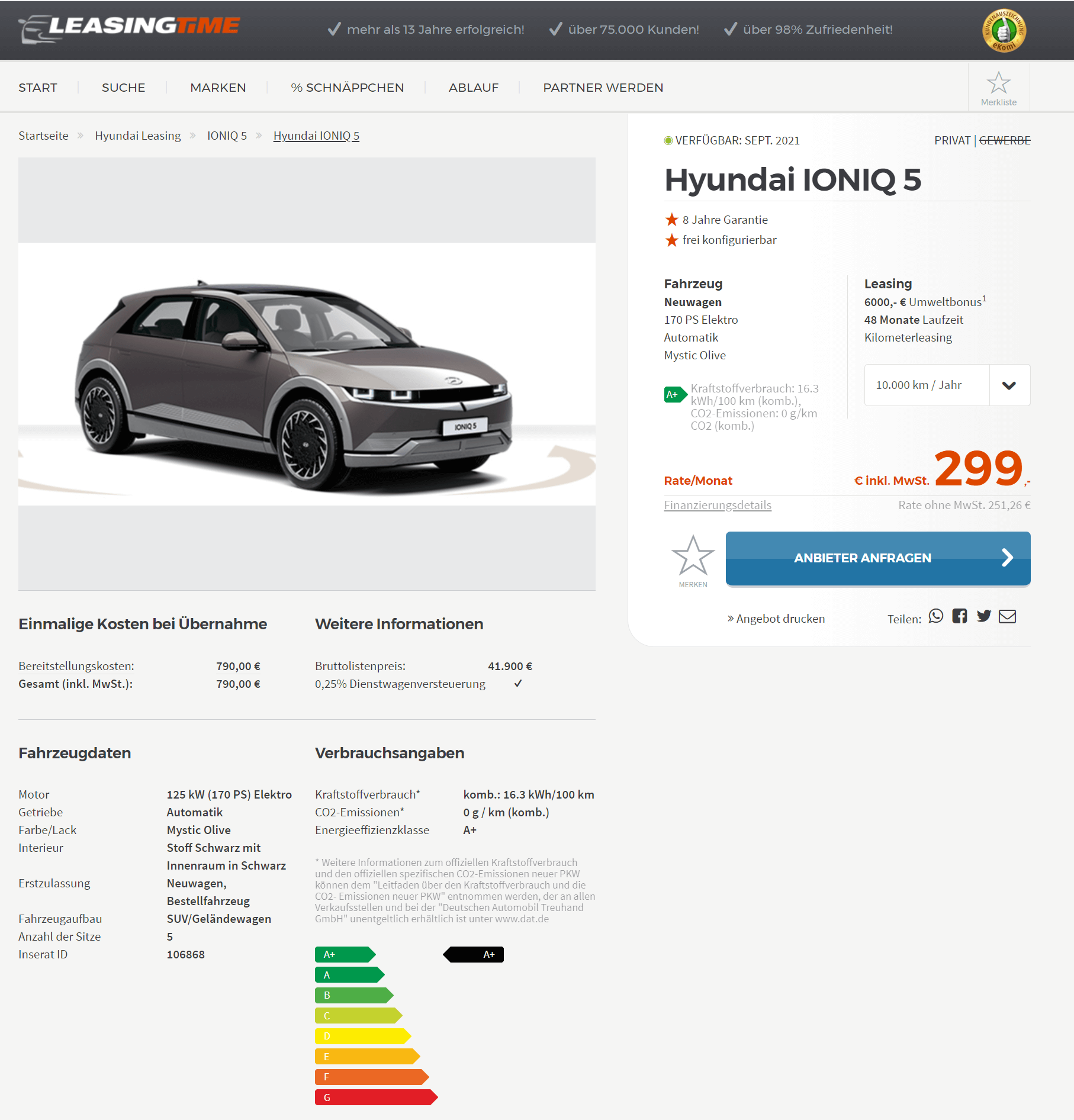Click 'mehr als 13 Jahre erfolgreich!' text
This screenshot has height=1120, width=1074.
tap(436, 30)
